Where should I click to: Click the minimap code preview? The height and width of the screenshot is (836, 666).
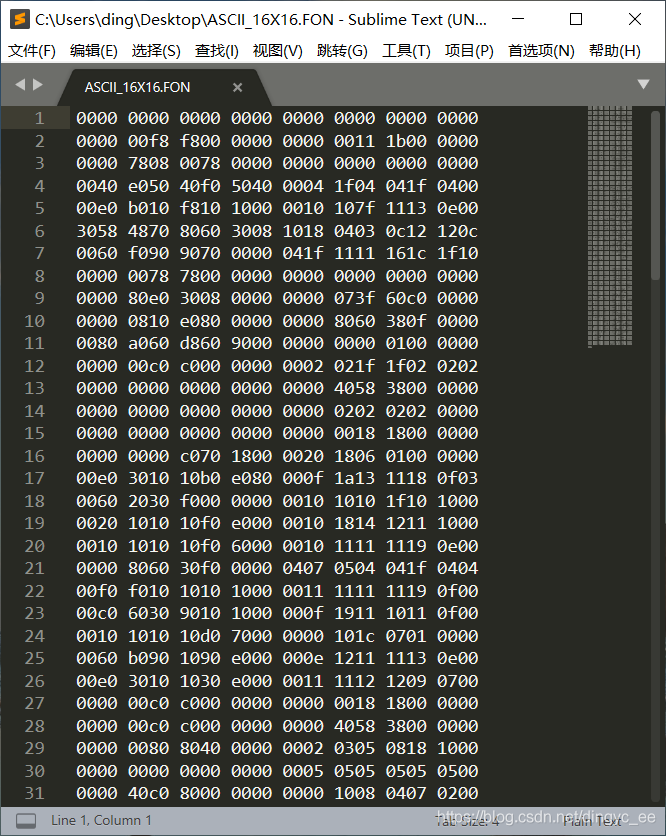tap(610, 227)
